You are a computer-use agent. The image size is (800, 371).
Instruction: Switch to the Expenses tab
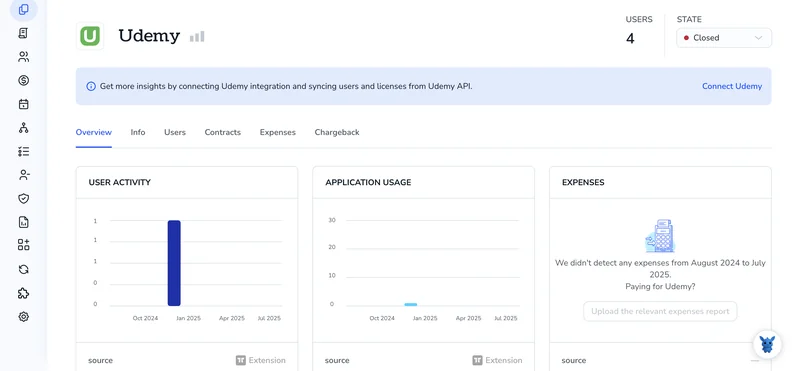pos(278,132)
